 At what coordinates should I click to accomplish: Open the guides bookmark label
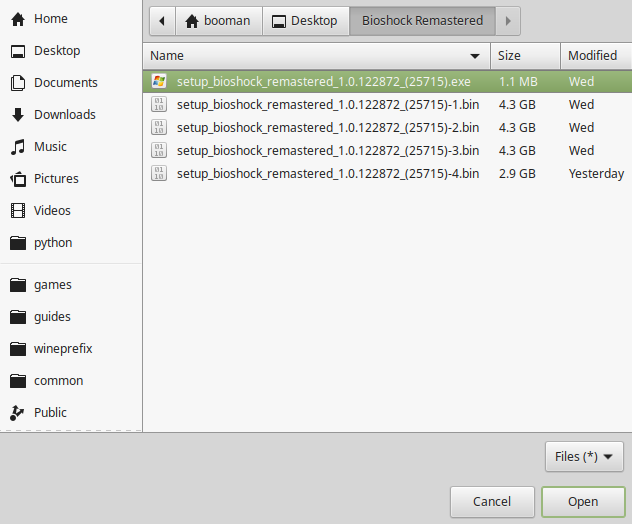pos(52,317)
